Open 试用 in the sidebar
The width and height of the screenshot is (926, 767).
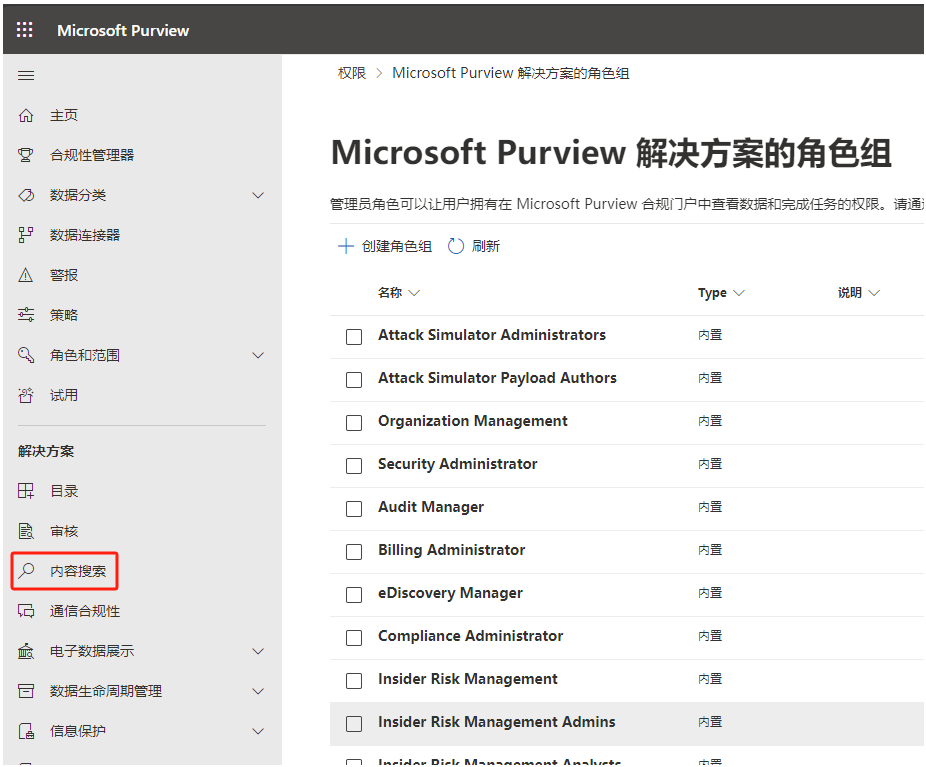point(64,395)
